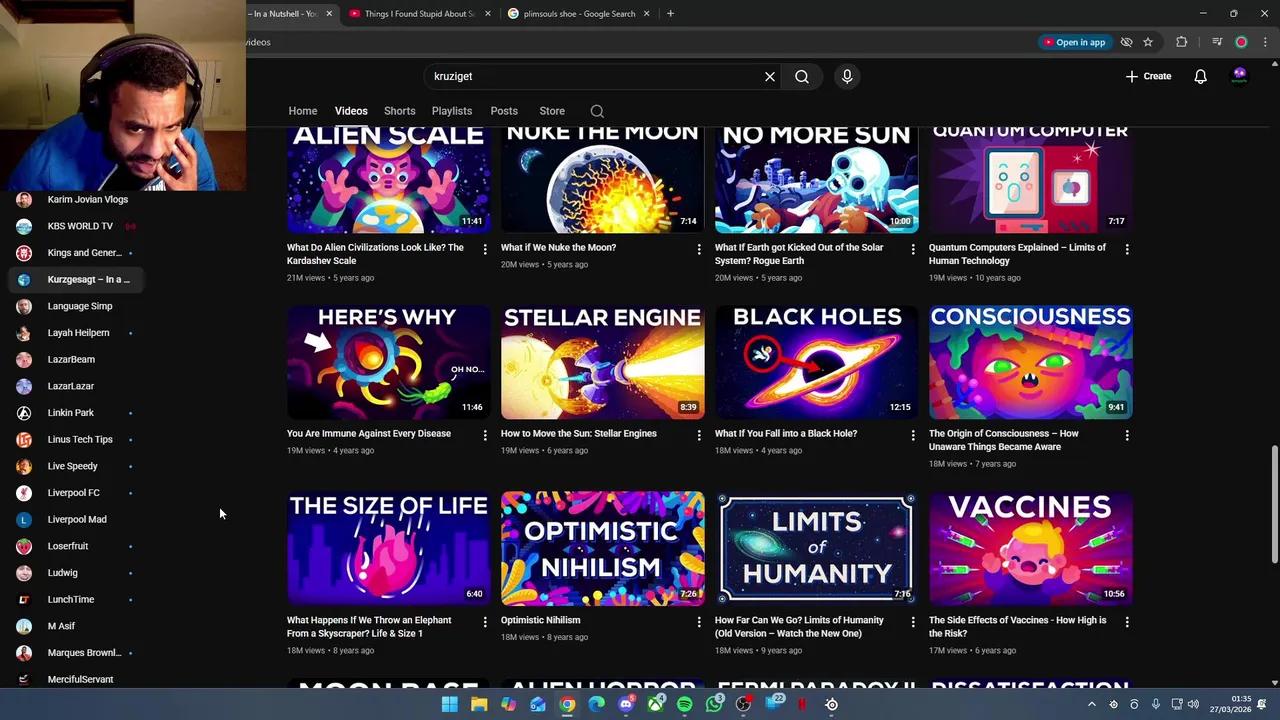Screen dimensions: 1280x720
Task: Open the Posts tab
Action: point(504,111)
